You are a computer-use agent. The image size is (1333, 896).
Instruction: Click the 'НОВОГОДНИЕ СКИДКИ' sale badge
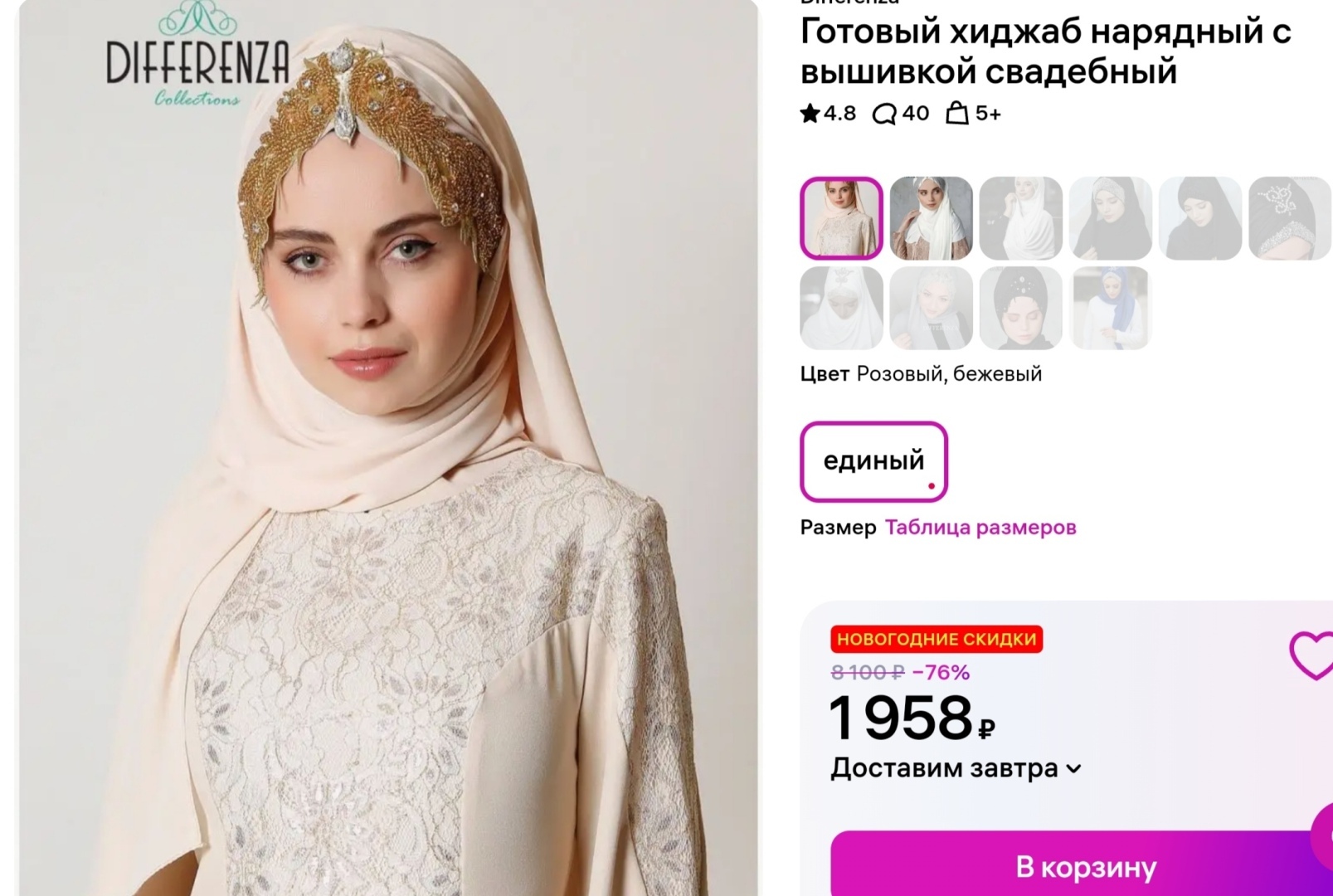(x=937, y=639)
